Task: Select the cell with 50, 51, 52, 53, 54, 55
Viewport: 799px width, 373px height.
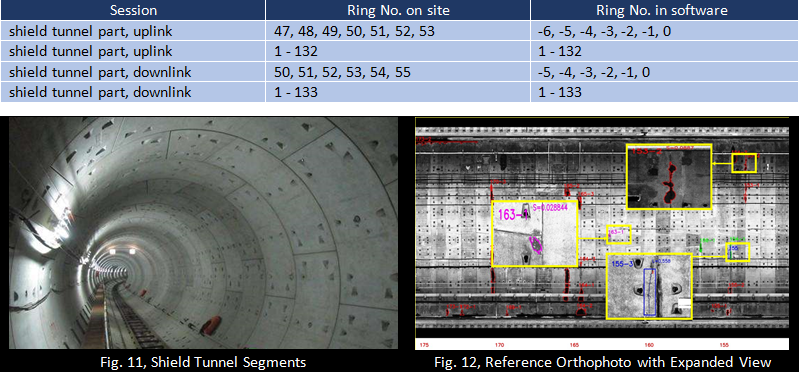Action: 398,72
